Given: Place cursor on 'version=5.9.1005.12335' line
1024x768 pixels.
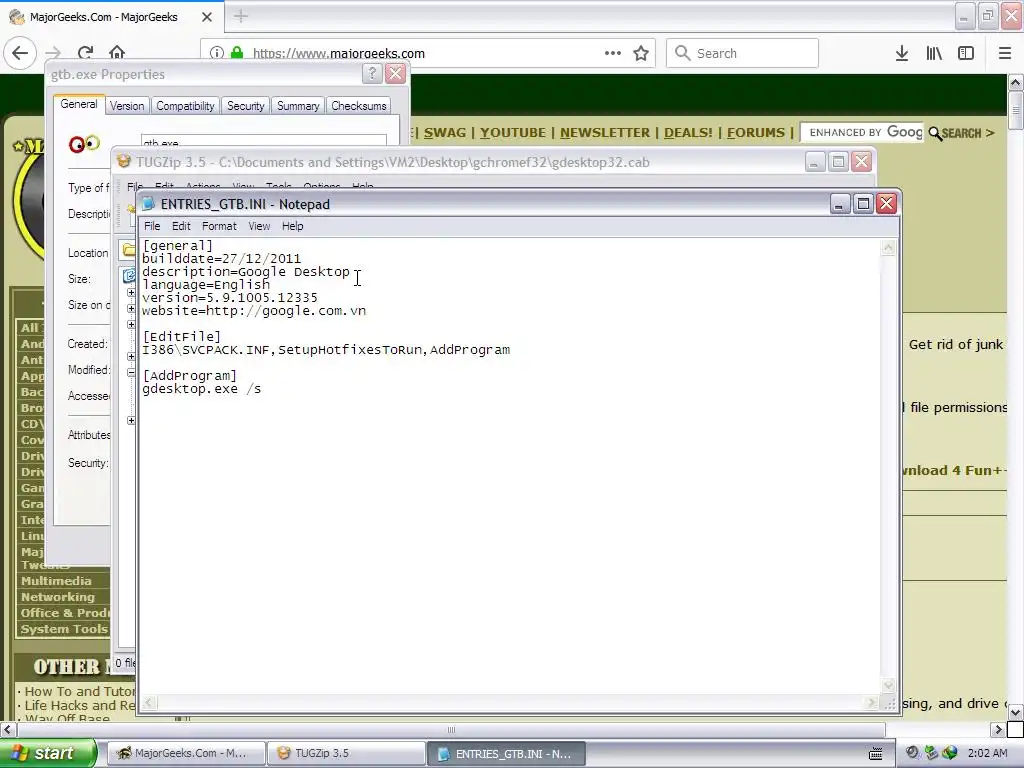Looking at the screenshot, I should pyautogui.click(x=230, y=298).
